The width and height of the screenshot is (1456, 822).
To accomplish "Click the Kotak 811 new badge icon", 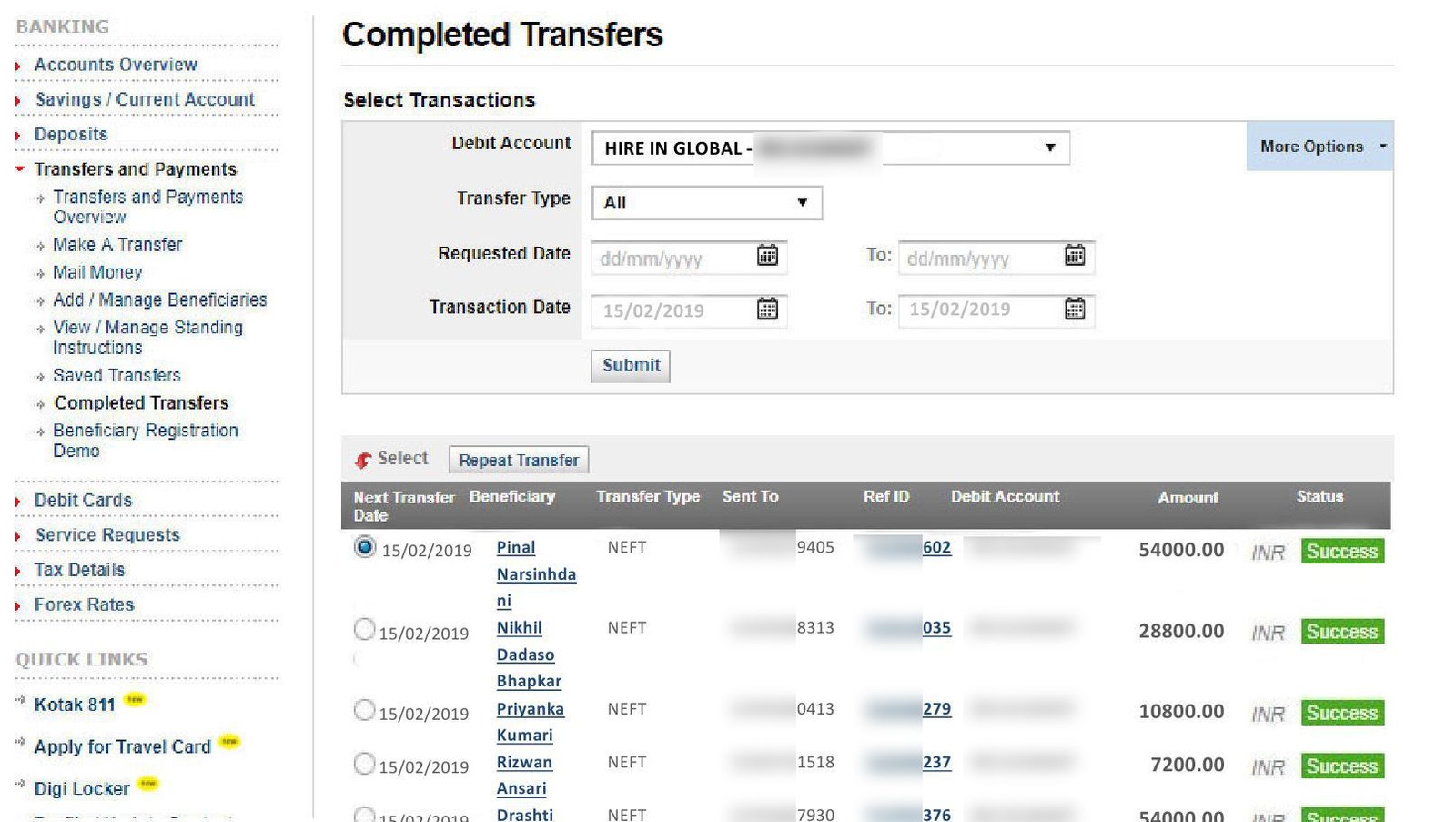I will click(x=135, y=700).
